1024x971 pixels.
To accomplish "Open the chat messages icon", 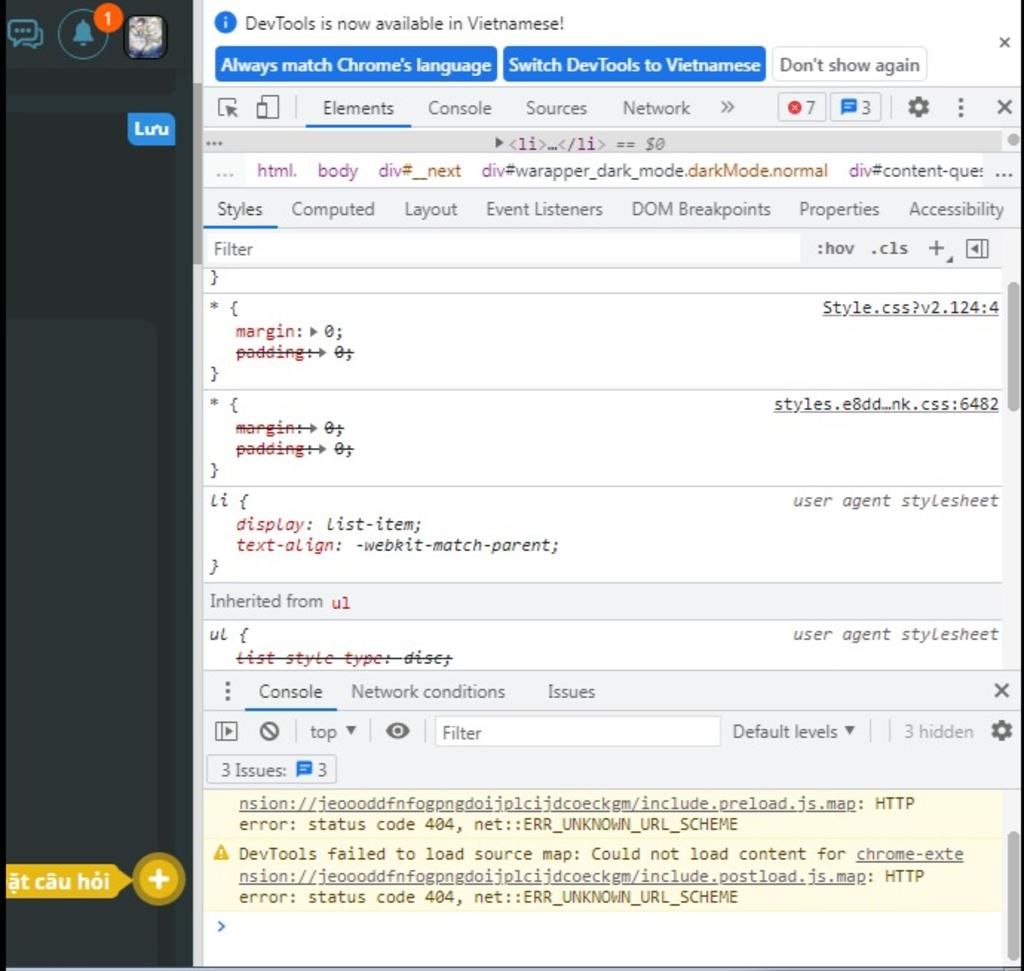I will coord(25,33).
